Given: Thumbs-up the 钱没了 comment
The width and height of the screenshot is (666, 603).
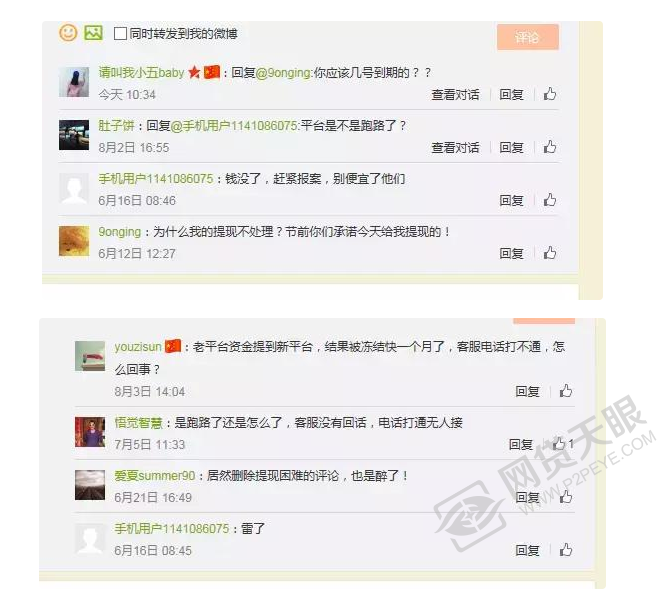Looking at the screenshot, I should point(550,200).
